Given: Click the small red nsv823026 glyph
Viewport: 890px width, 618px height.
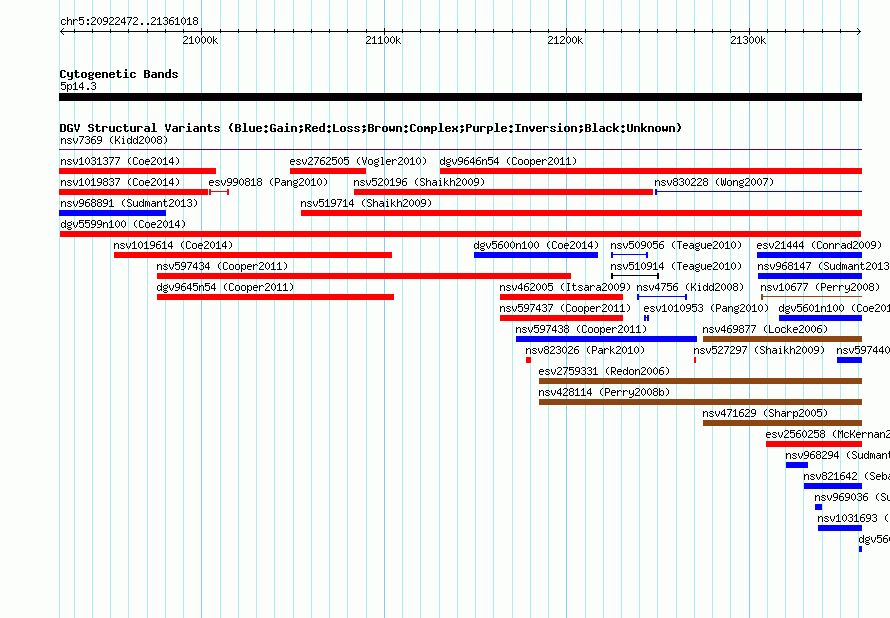Looking at the screenshot, I should tap(528, 360).
